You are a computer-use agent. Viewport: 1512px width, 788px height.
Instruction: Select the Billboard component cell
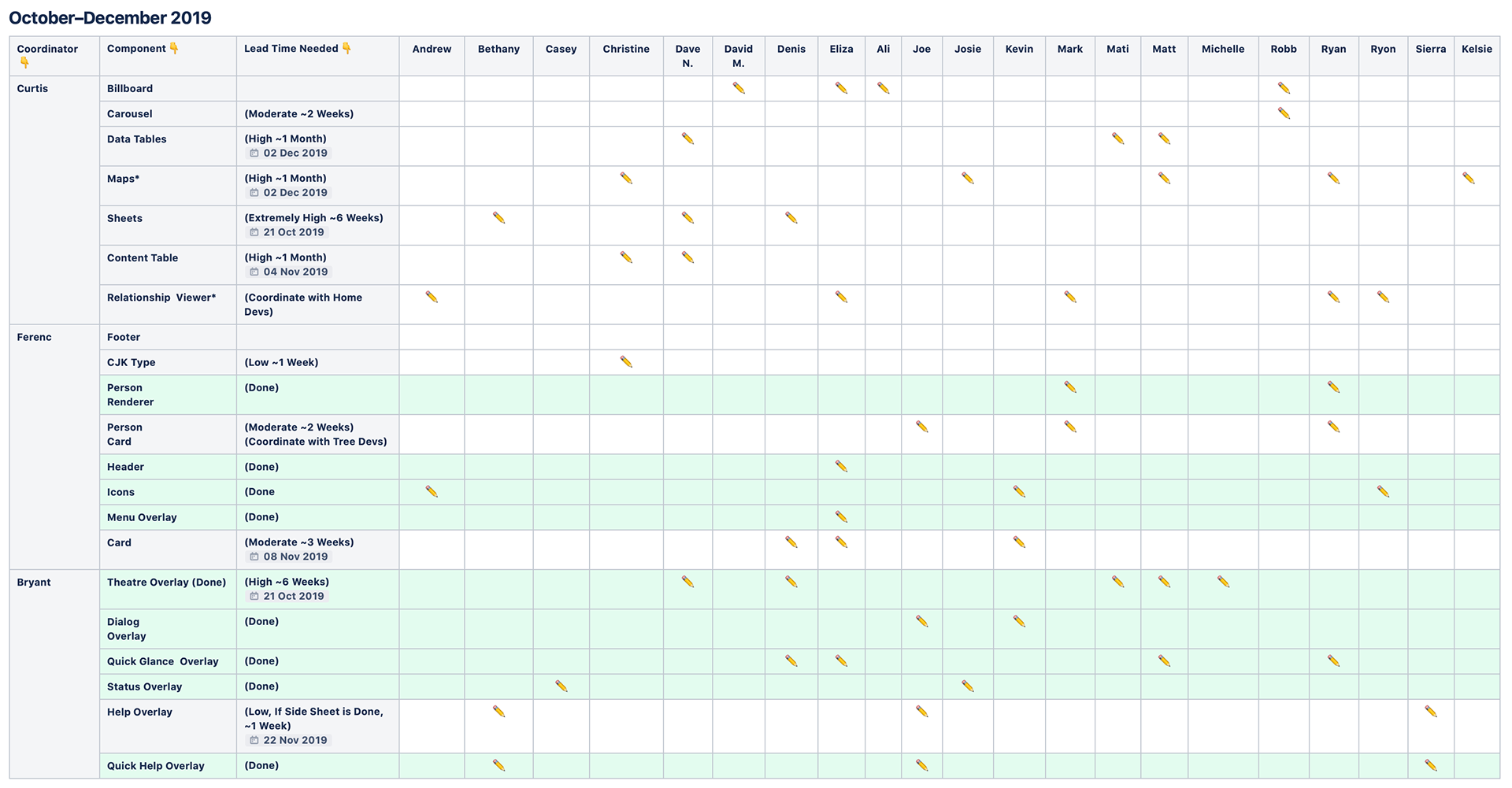click(168, 88)
